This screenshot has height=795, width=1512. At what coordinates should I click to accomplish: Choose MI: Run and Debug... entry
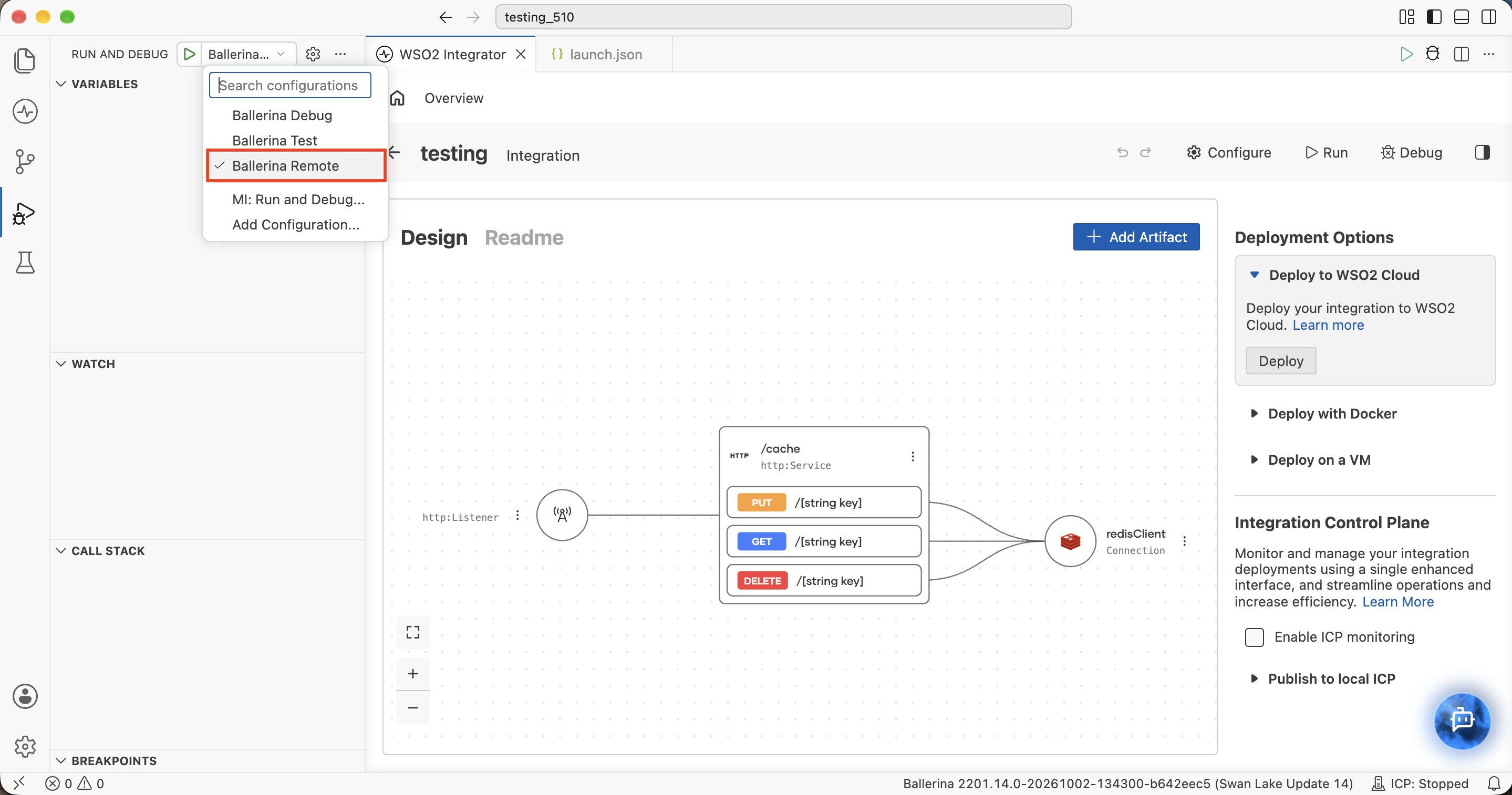coord(296,199)
